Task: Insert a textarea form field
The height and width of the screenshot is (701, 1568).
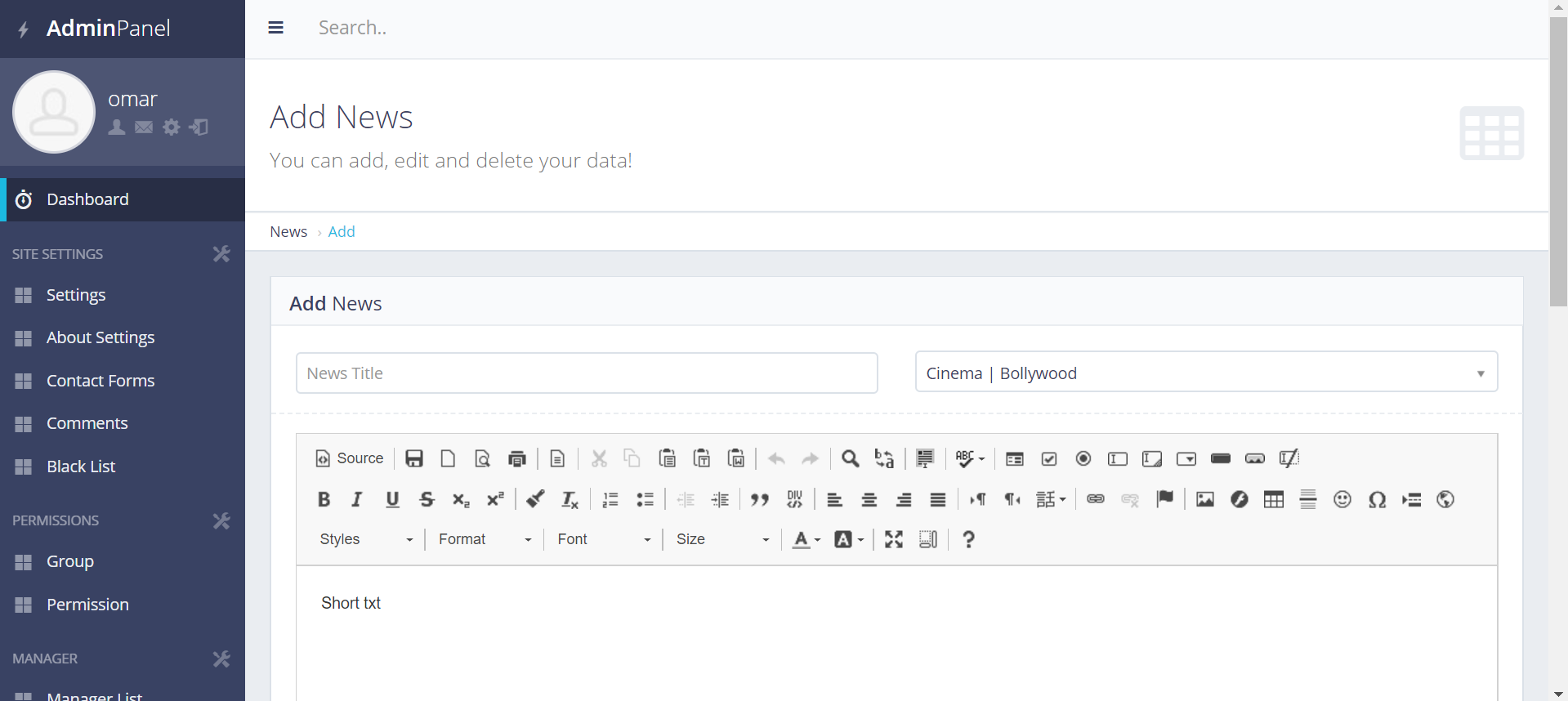Action: click(x=1152, y=458)
